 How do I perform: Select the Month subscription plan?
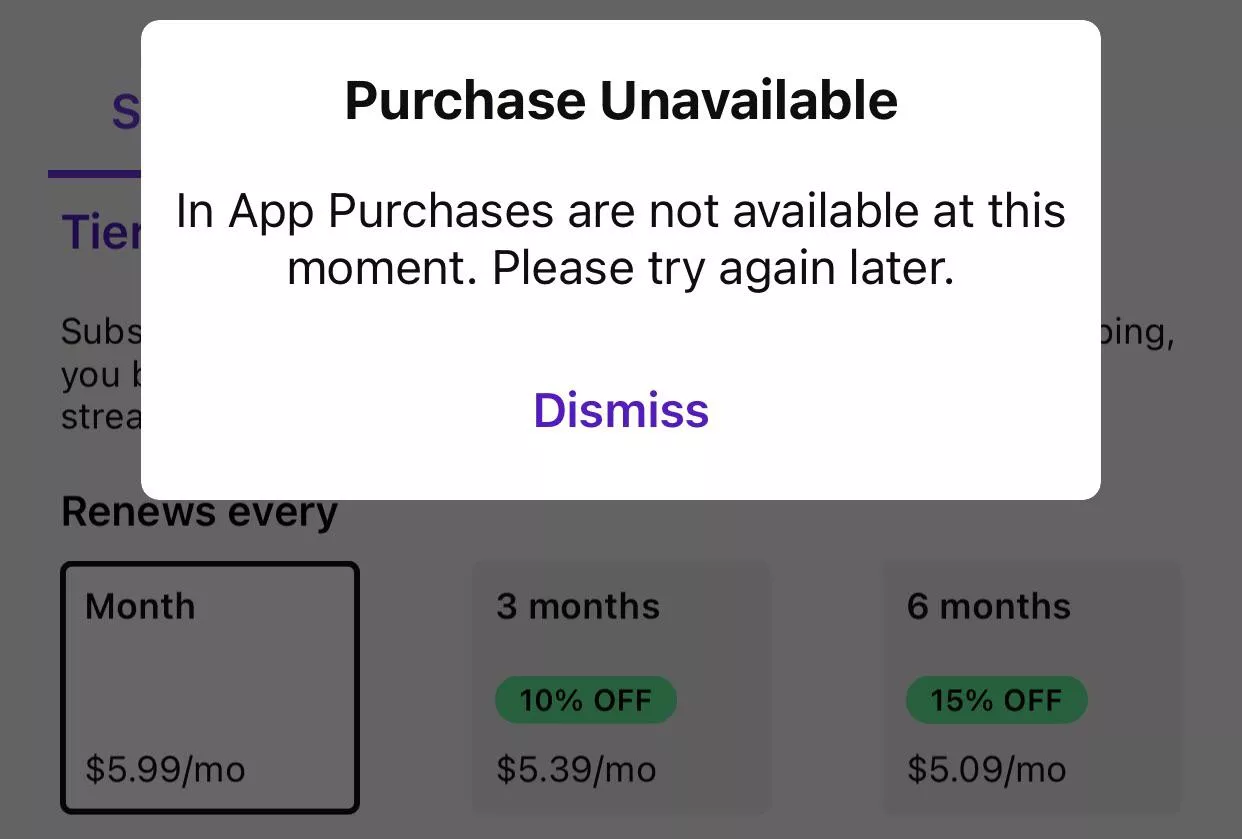pos(209,690)
